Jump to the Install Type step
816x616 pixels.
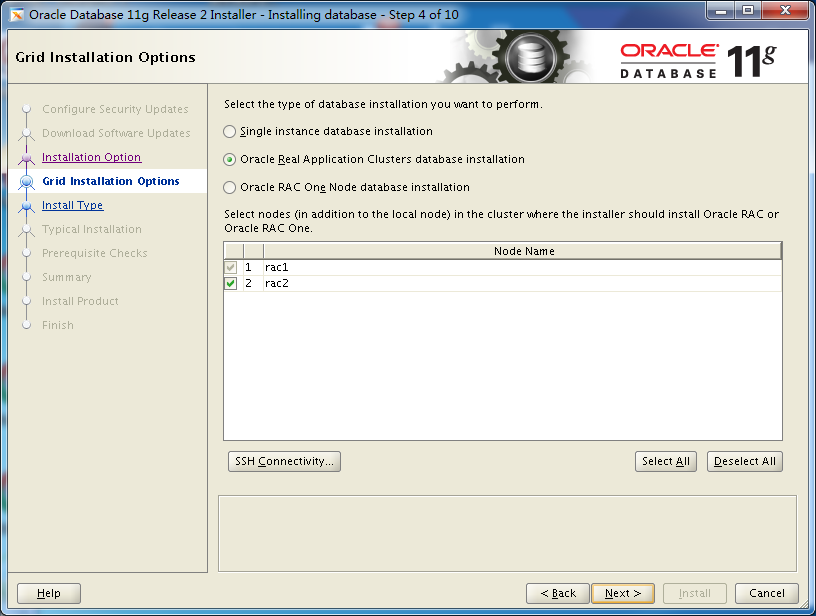[x=72, y=205]
